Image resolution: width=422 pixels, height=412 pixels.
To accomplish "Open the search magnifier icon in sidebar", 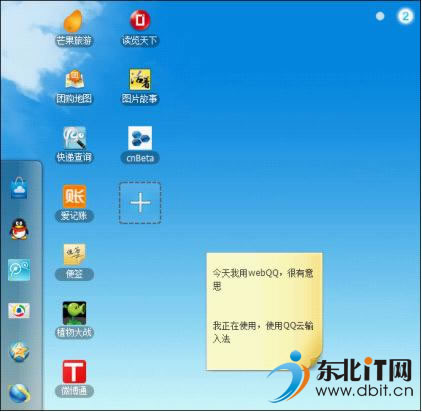I will pyautogui.click(x=19, y=270).
